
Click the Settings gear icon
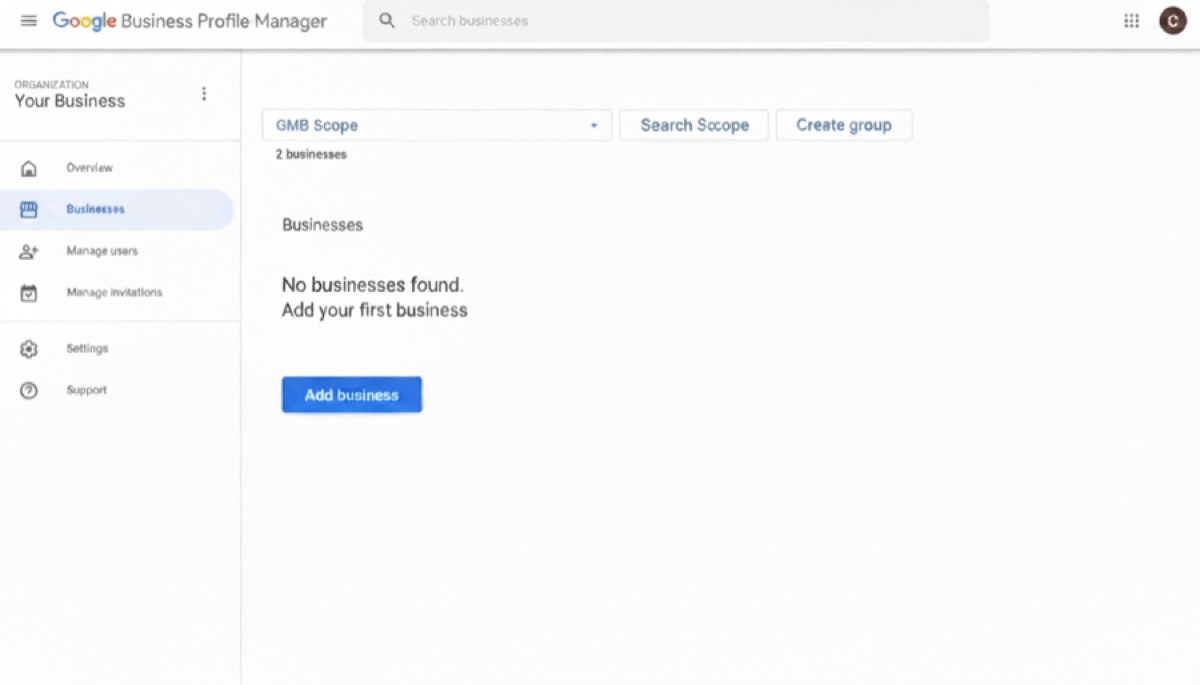[x=29, y=349]
